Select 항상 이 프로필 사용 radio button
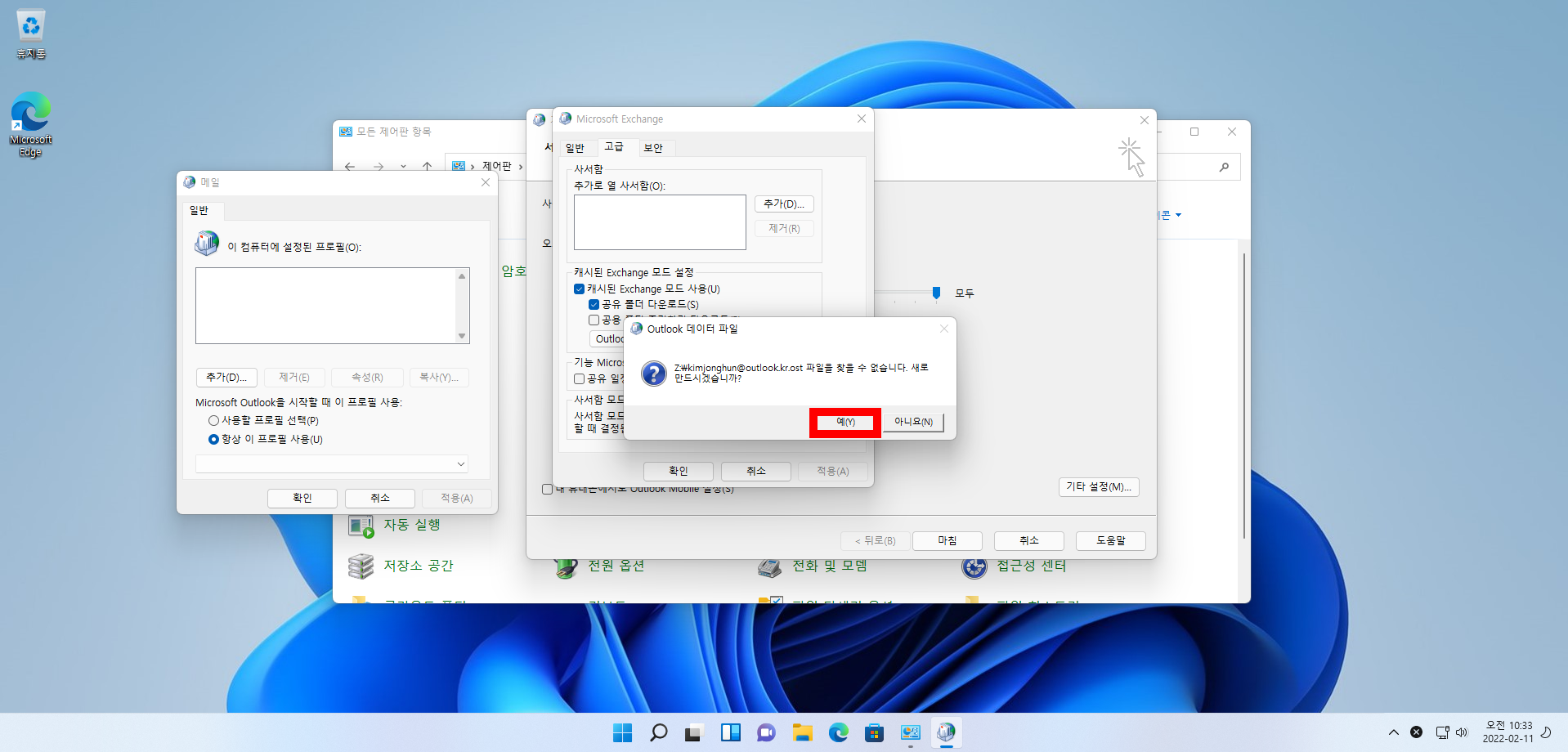 pos(213,439)
